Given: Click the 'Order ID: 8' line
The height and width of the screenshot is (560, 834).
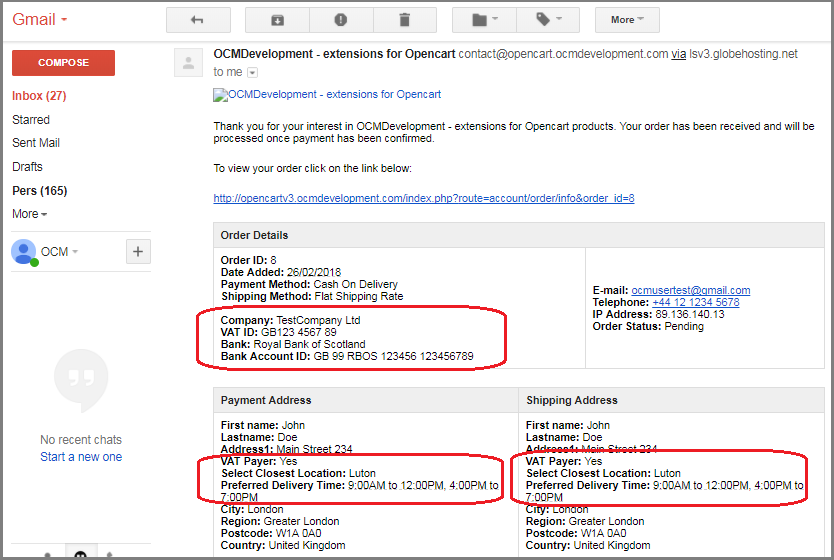Looking at the screenshot, I should 248,261.
